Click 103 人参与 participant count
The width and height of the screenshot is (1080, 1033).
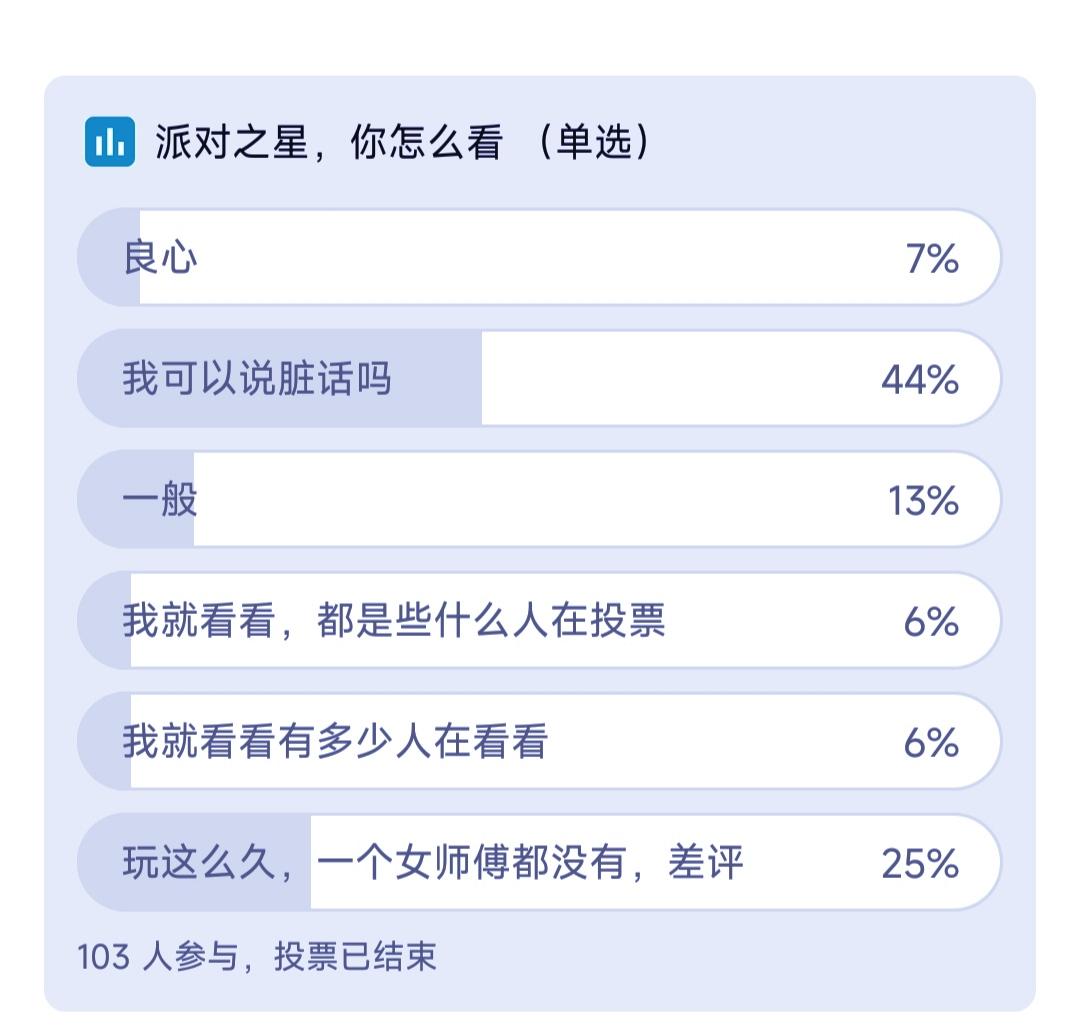point(158,957)
